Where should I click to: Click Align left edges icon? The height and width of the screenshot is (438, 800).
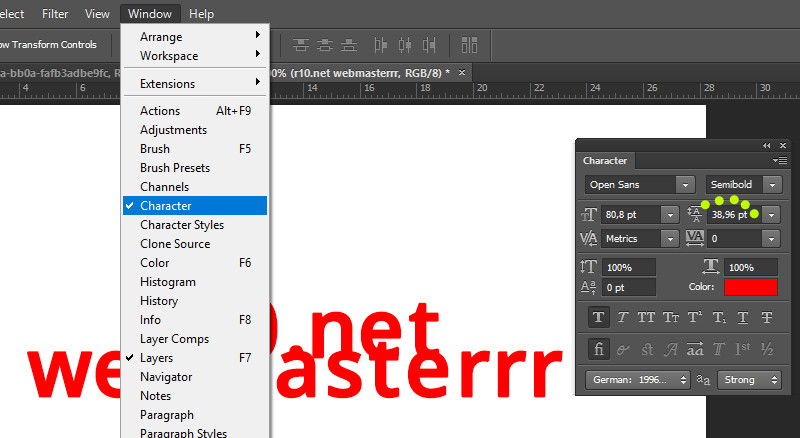381,45
